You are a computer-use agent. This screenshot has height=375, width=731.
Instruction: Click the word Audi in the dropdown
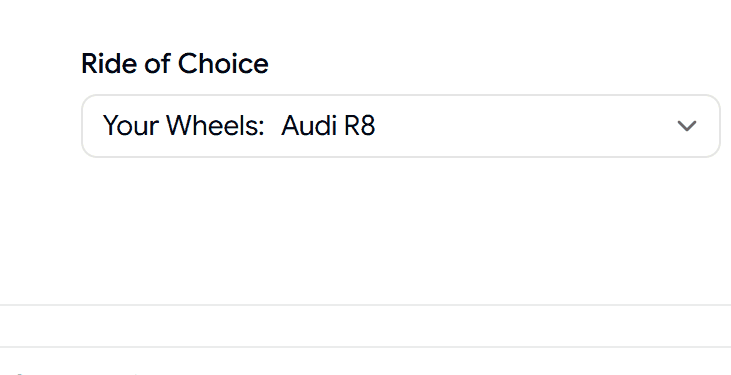click(310, 125)
